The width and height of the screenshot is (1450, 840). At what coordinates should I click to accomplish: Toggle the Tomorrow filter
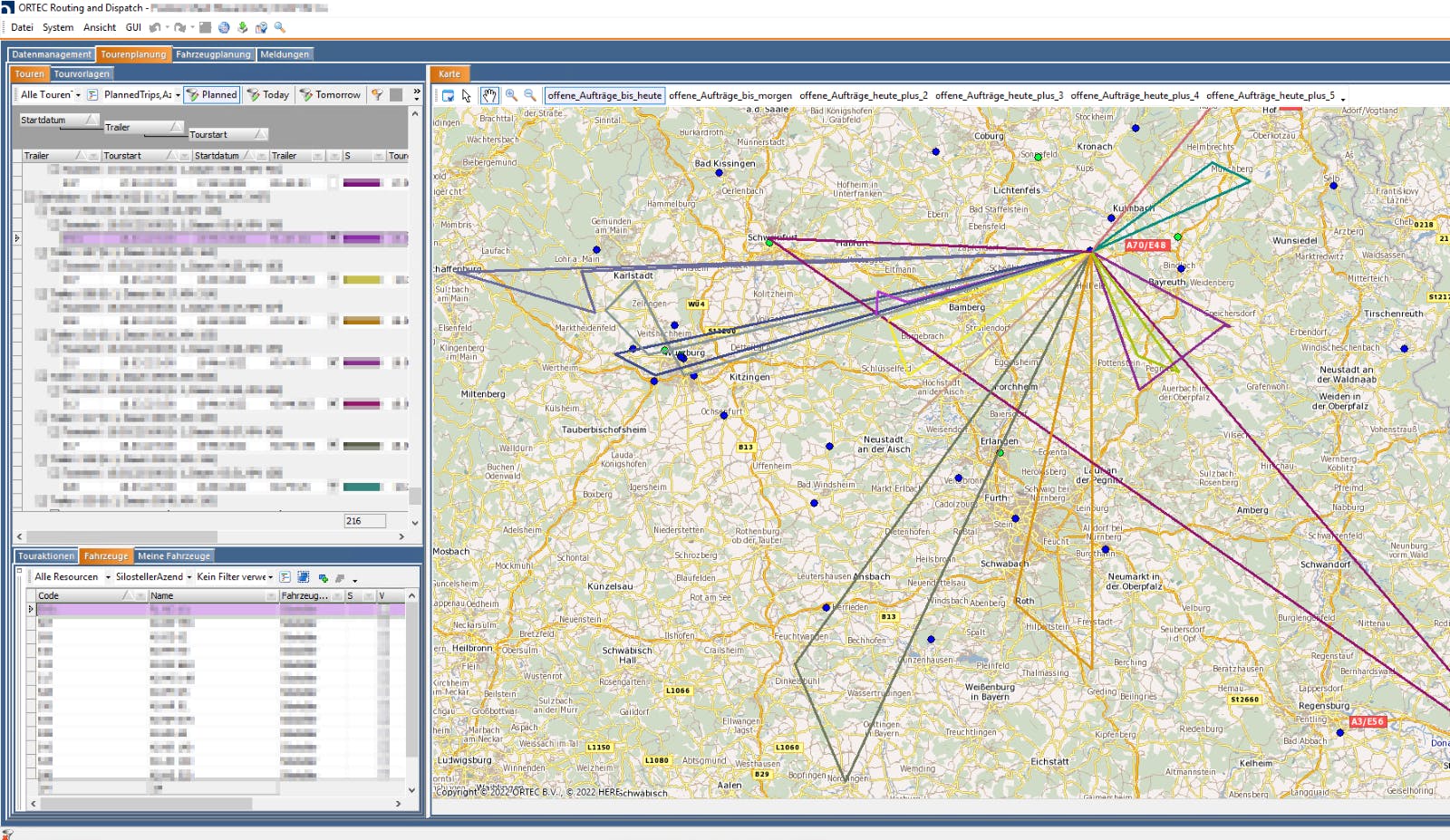tap(330, 94)
